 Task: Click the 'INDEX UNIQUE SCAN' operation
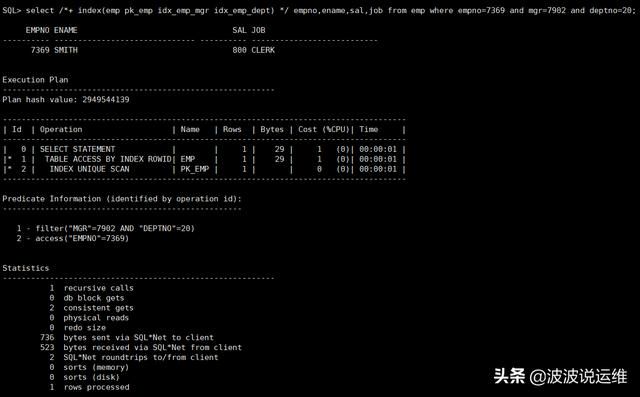pyautogui.click(x=89, y=169)
